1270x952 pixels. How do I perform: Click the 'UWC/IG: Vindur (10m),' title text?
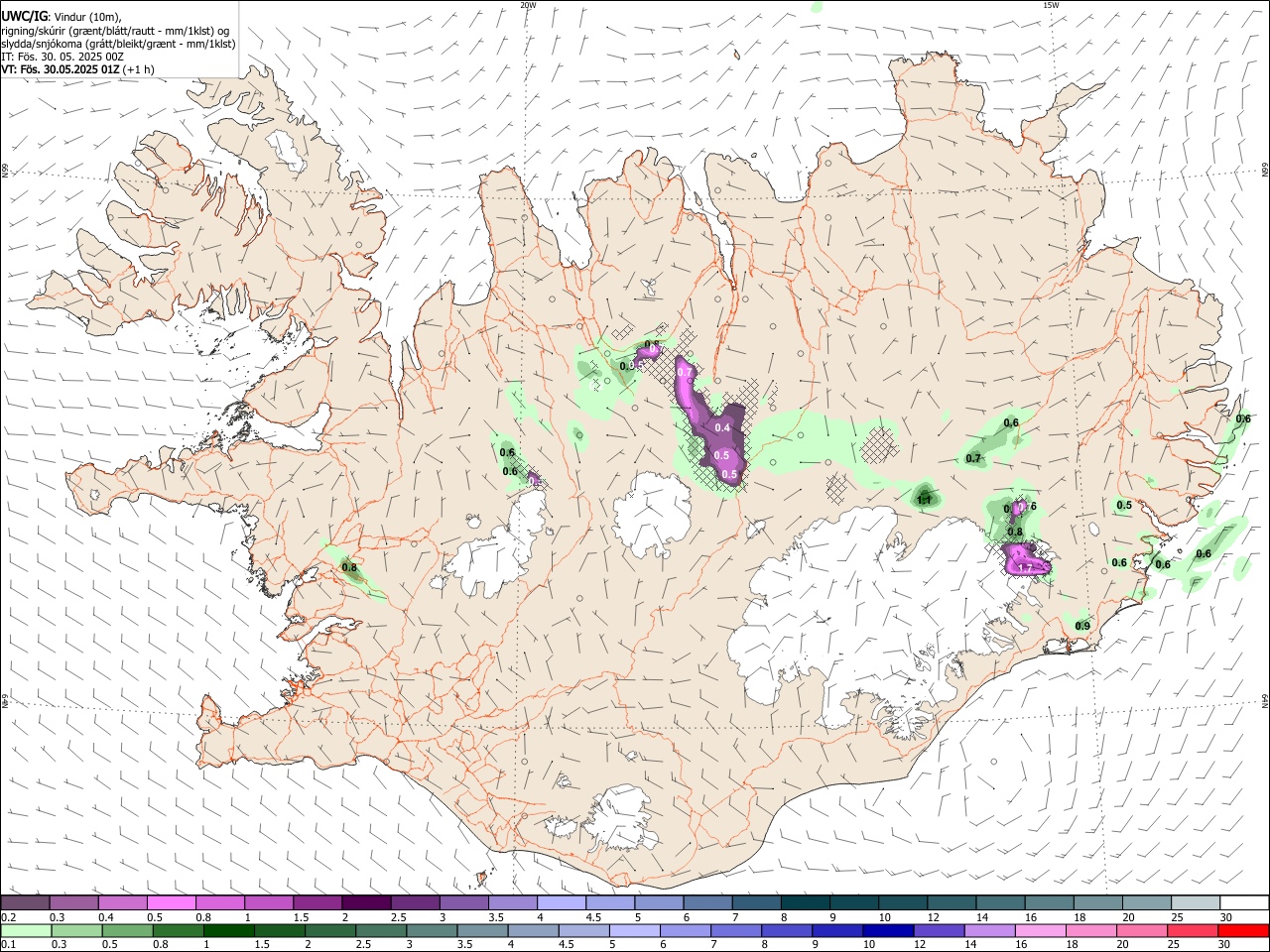tap(61, 17)
